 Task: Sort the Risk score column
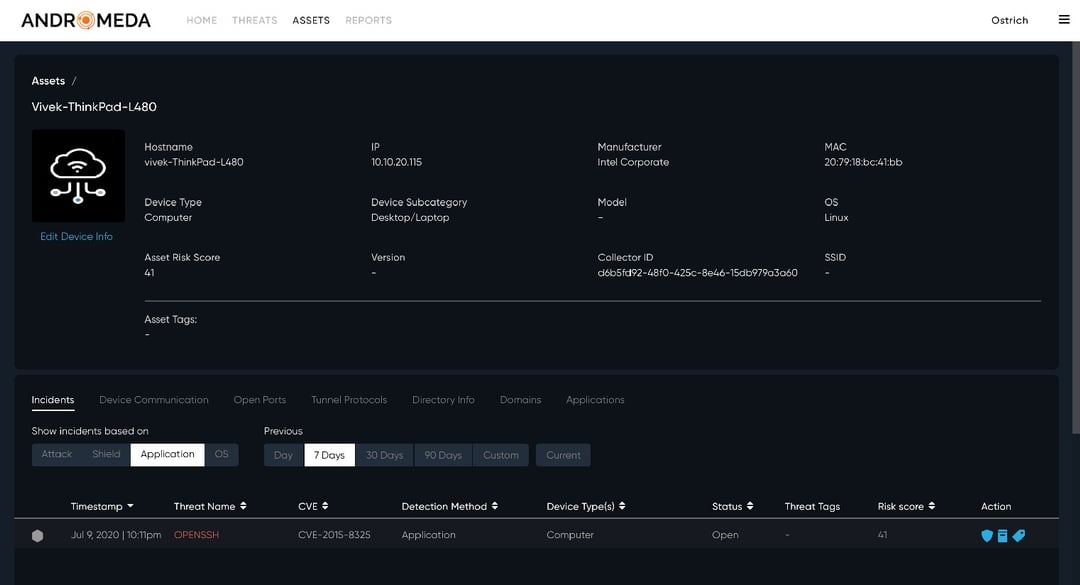906,506
